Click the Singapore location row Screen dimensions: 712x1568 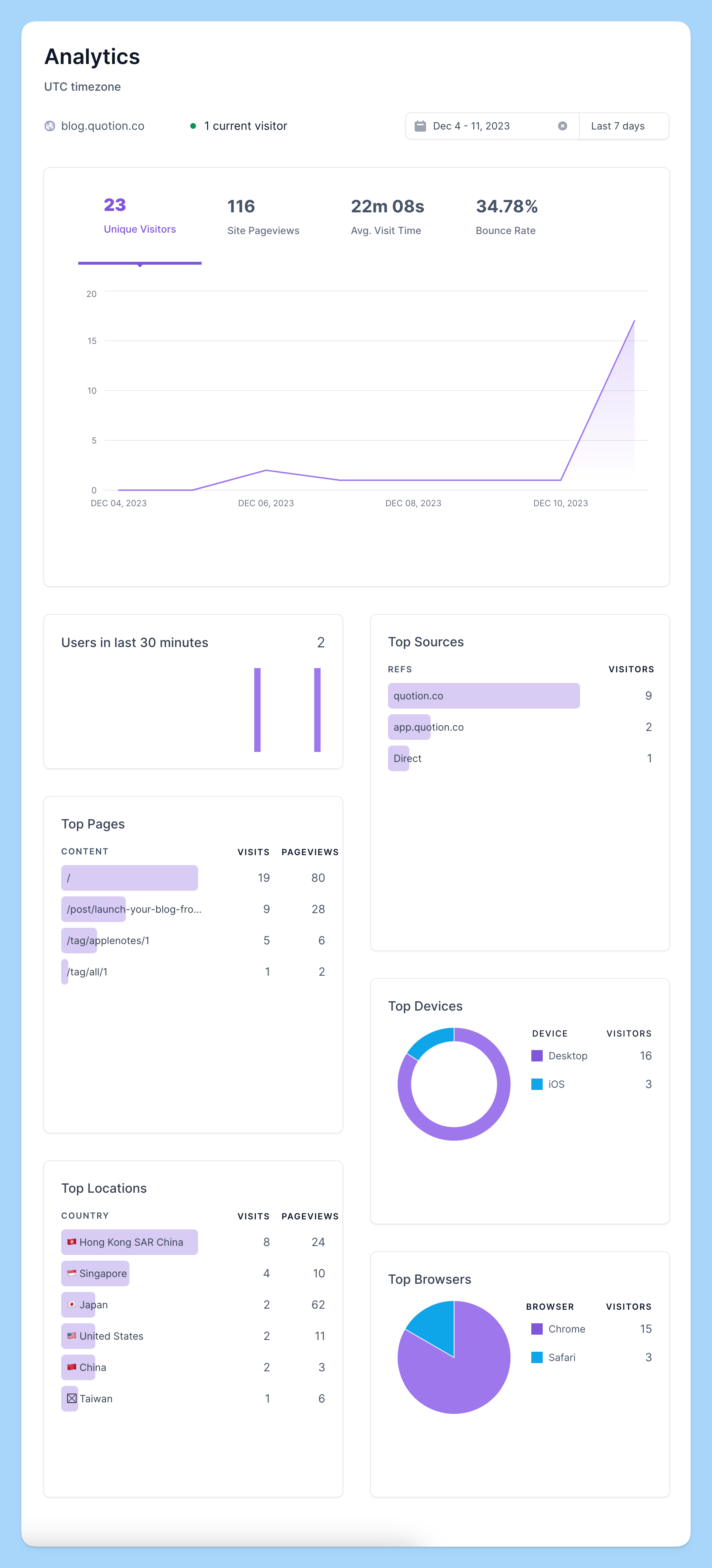point(193,1273)
